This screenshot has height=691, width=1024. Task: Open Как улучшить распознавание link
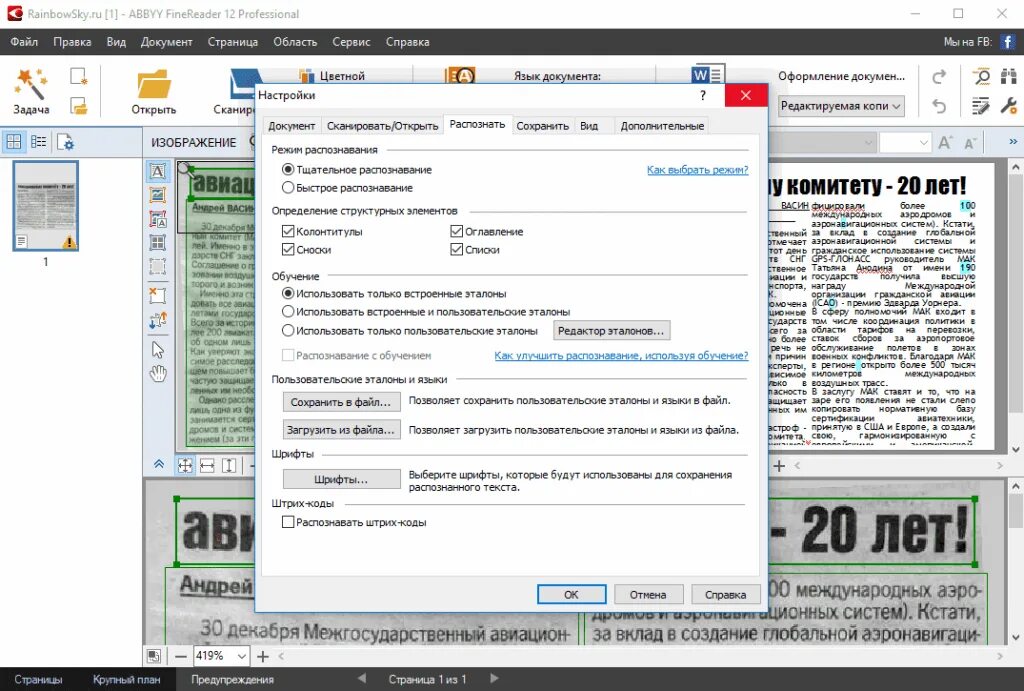point(621,355)
